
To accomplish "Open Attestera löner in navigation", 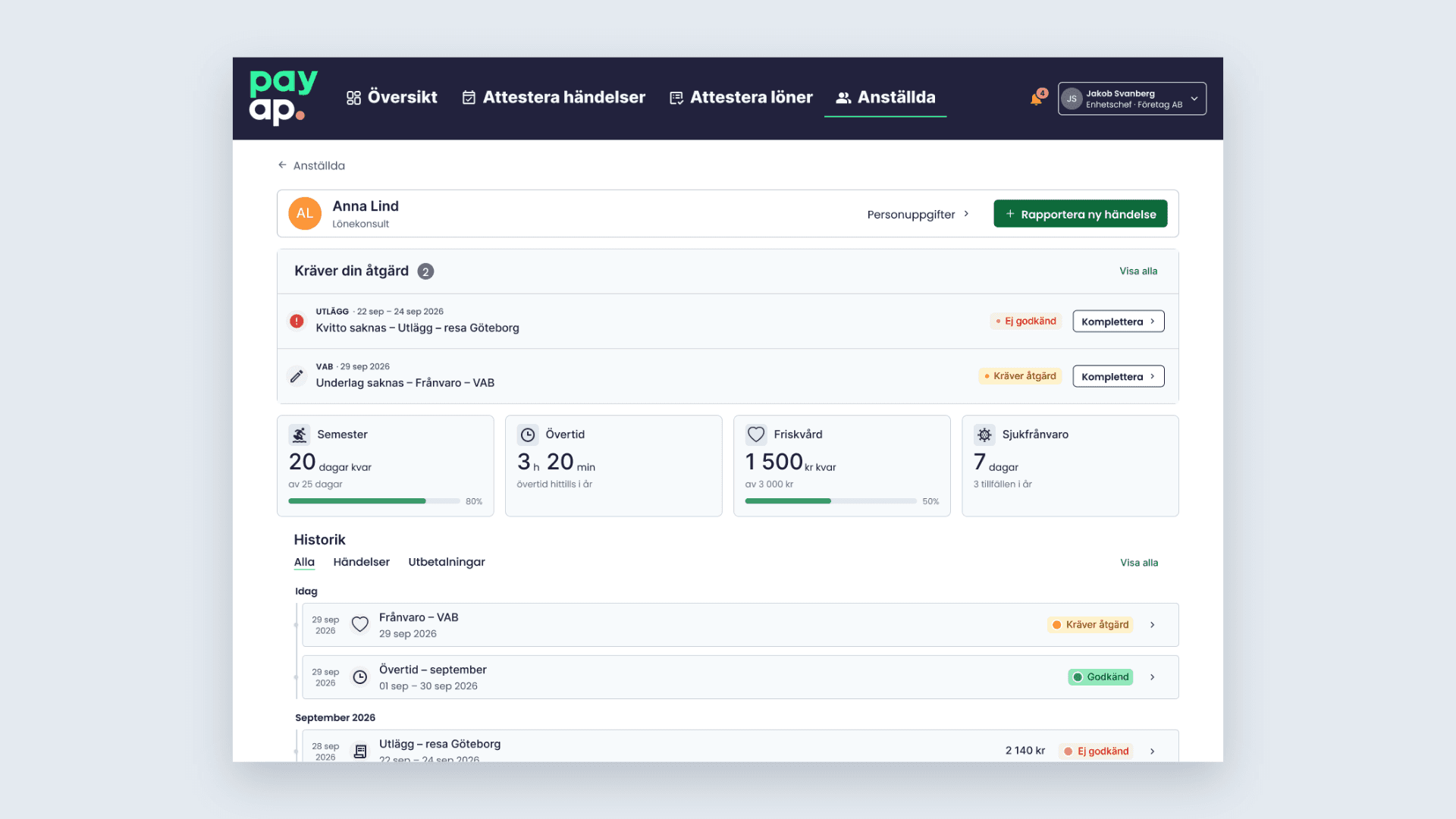I will [x=741, y=97].
